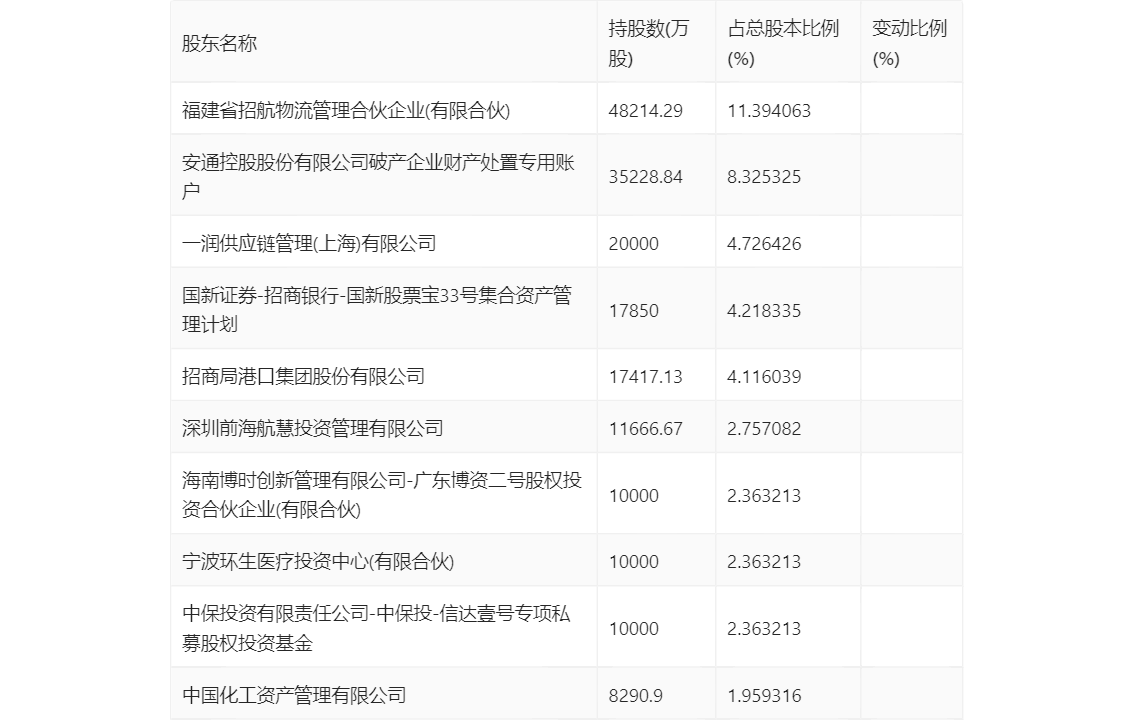Viewport: 1134px width, 720px height.
Task: Click the value 8290.9
Action: click(x=635, y=695)
